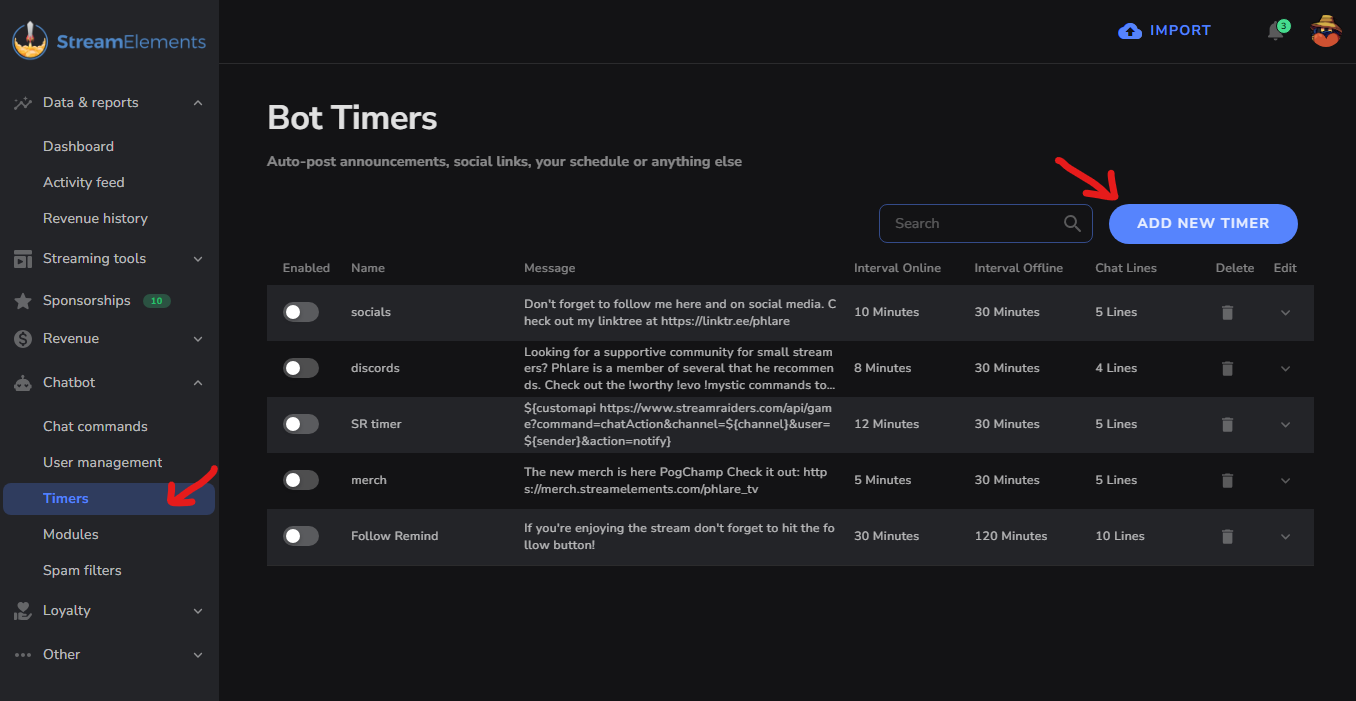Click the Interval Online column header
This screenshot has width=1356, height=701.
(x=897, y=268)
